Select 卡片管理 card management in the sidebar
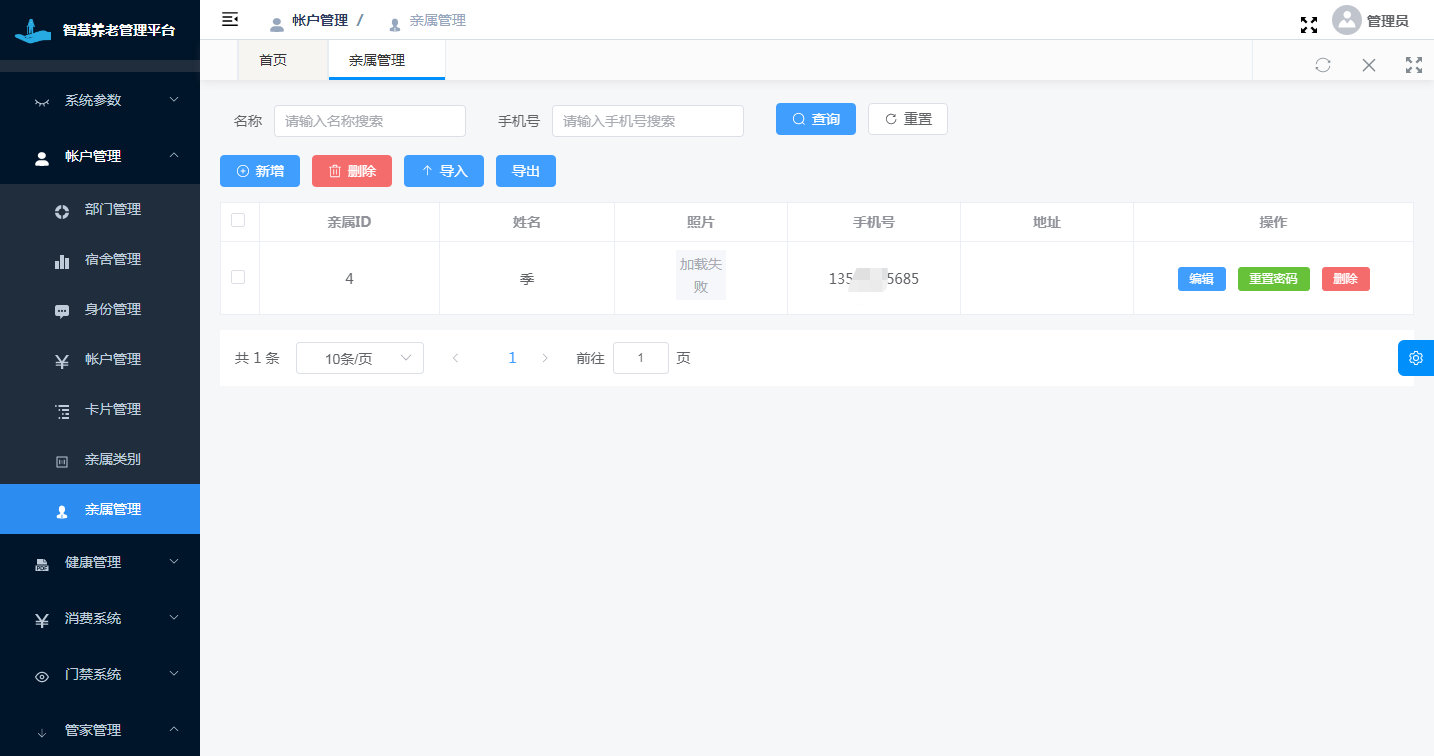This screenshot has height=756, width=1434. 113,409
